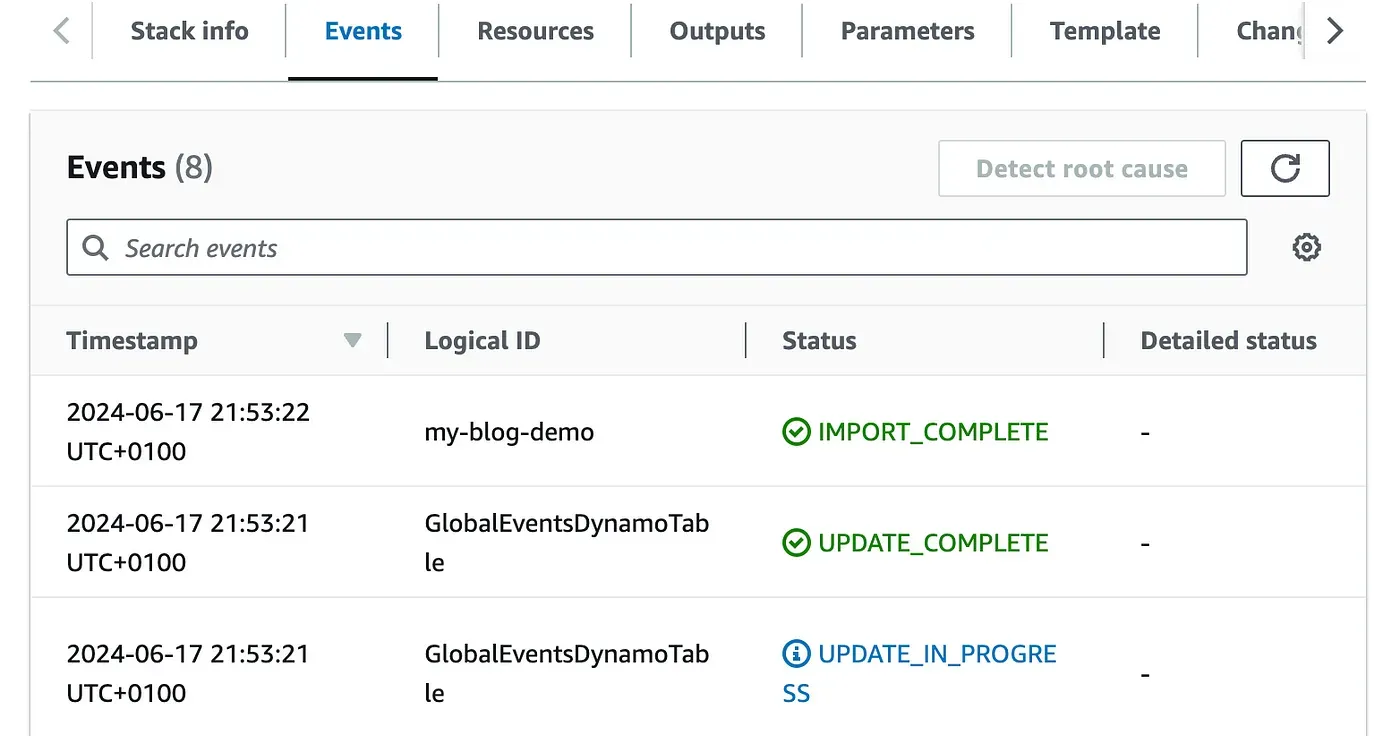This screenshot has width=1400, height=736.
Task: Click the magnifier icon in the search box
Action: pos(95,248)
